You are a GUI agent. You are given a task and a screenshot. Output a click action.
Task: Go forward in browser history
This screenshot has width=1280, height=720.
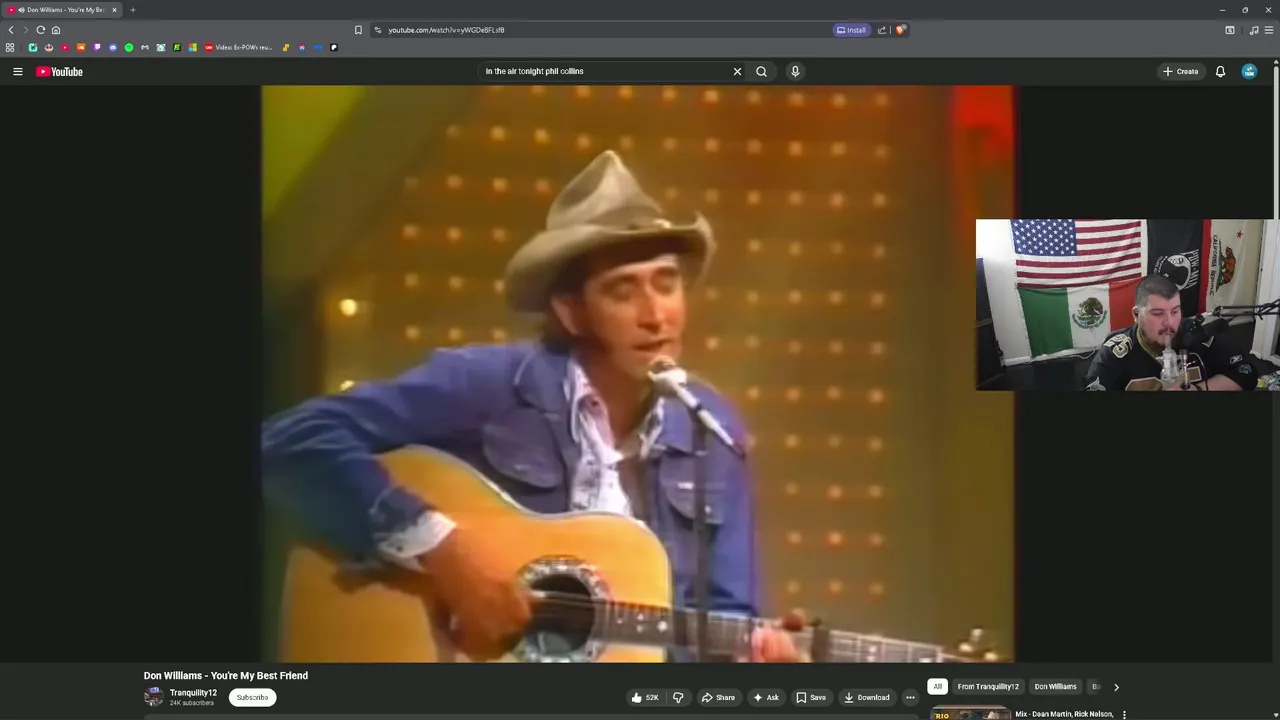(26, 30)
